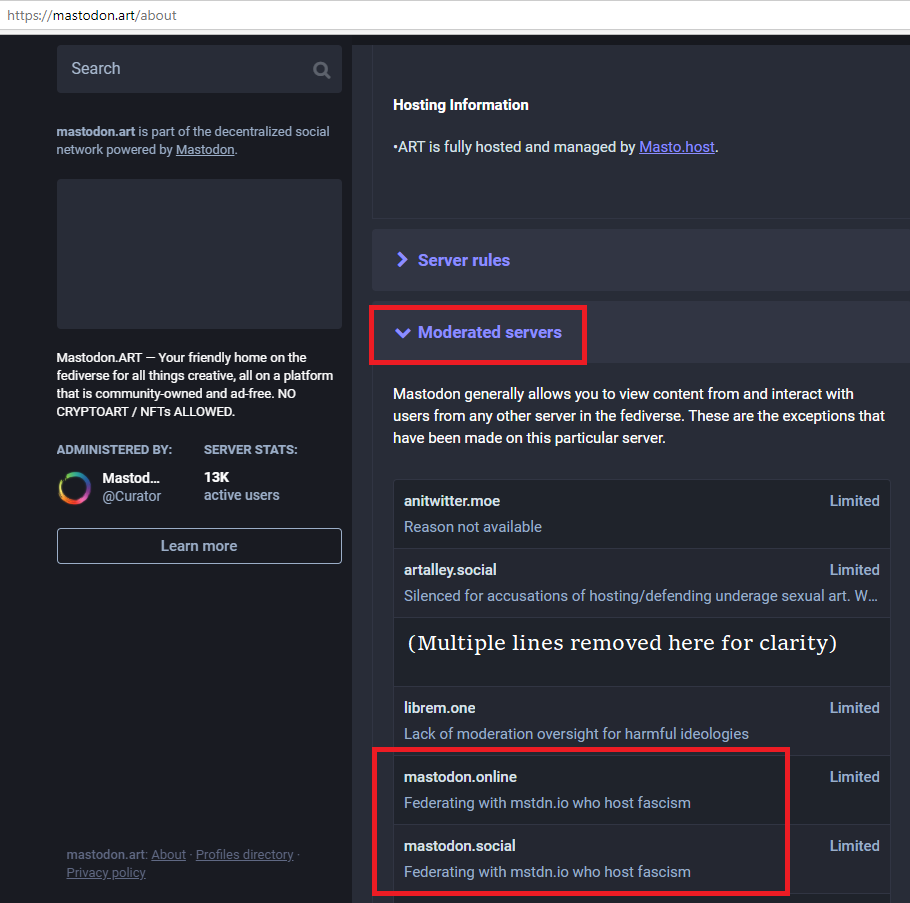Image resolution: width=910 pixels, height=903 pixels.
Task: Click the server banner image placeholder
Action: [x=199, y=254]
